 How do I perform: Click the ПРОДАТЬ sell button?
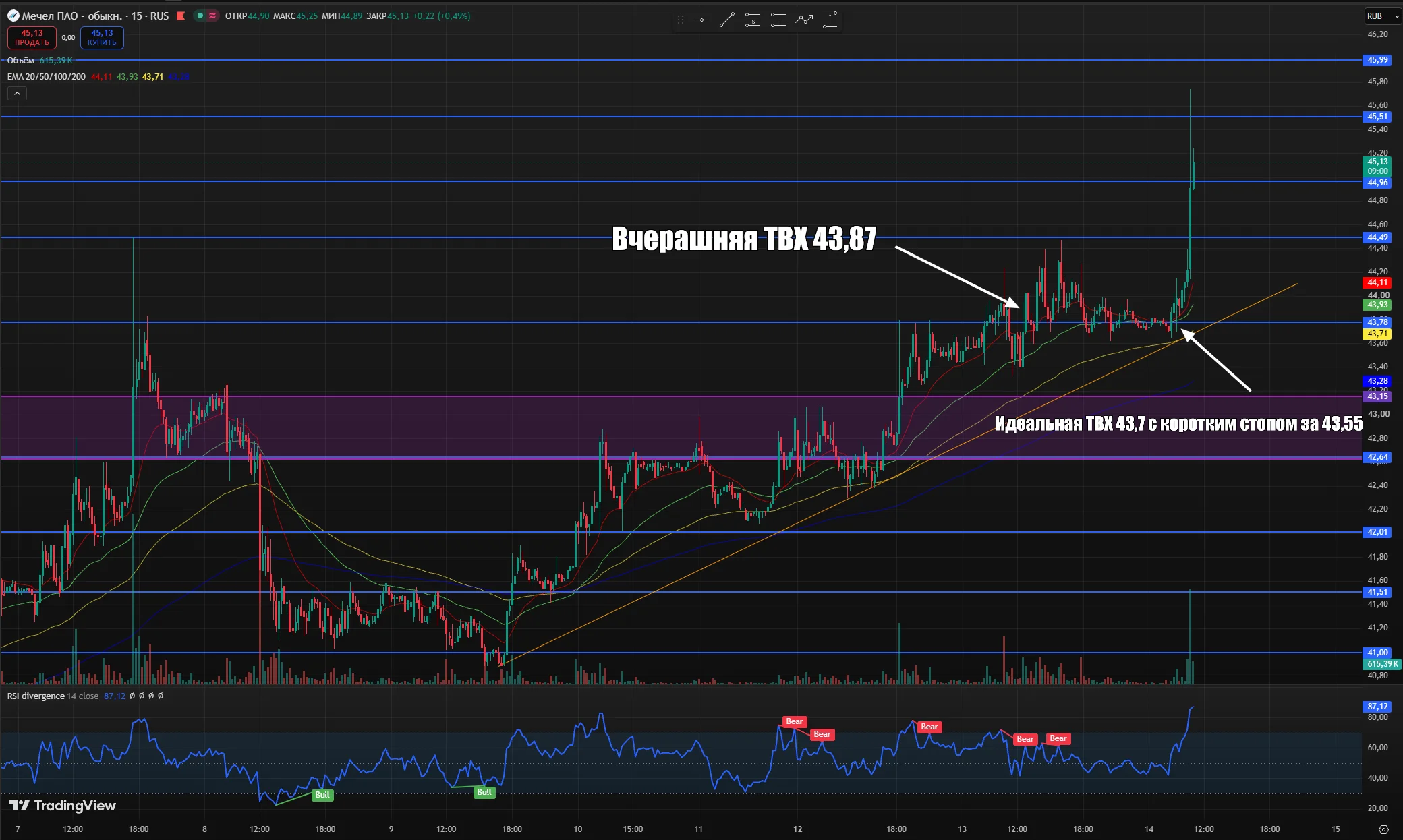[x=32, y=38]
